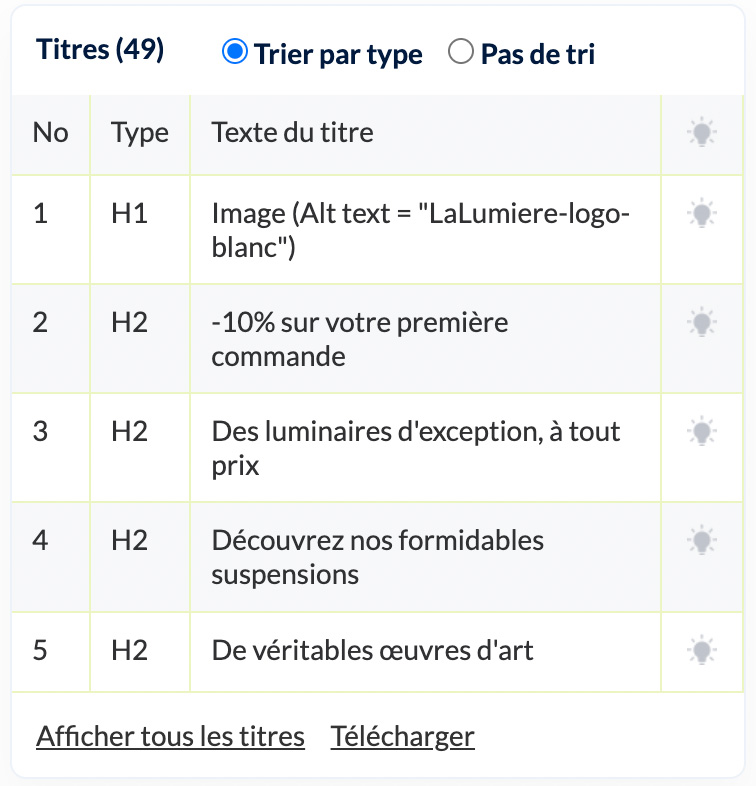
Task: Click the H1 type cell in row 1
Action: (129, 214)
